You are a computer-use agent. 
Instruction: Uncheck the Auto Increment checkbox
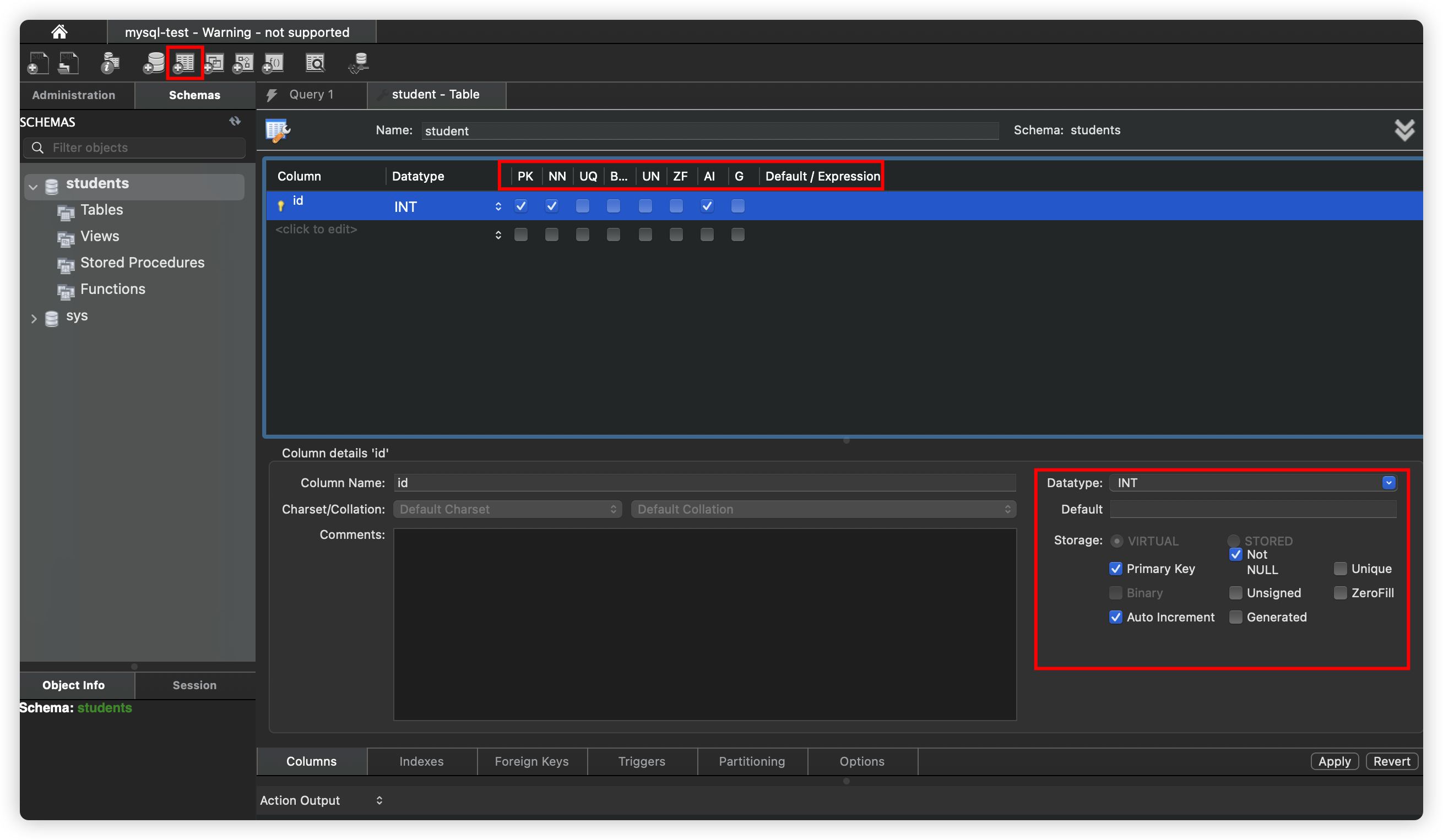coord(1115,617)
